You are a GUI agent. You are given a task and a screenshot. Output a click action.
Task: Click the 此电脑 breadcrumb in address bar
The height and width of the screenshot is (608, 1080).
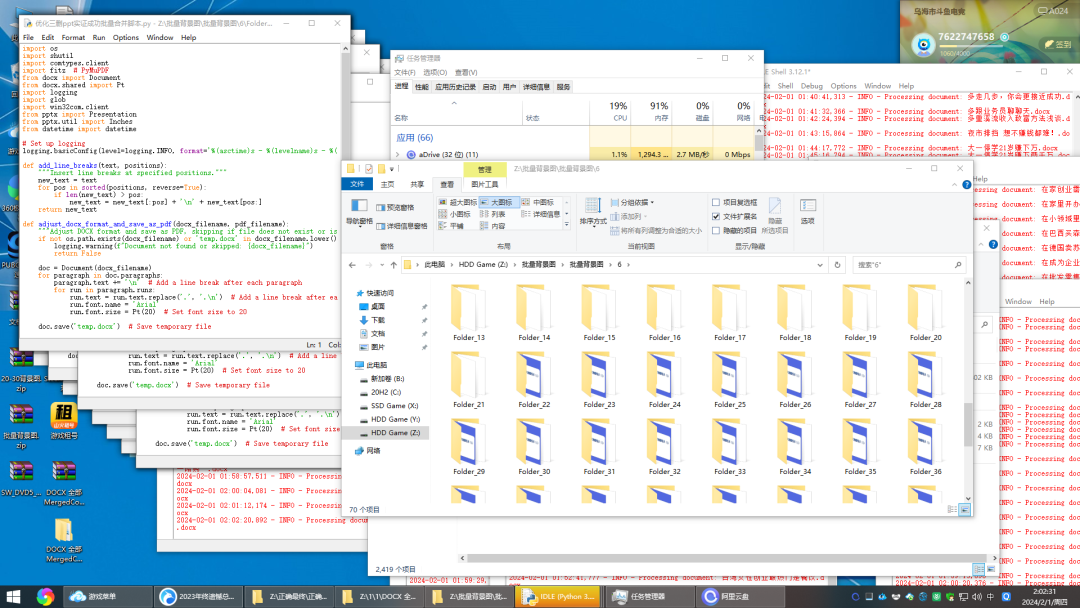click(x=434, y=265)
